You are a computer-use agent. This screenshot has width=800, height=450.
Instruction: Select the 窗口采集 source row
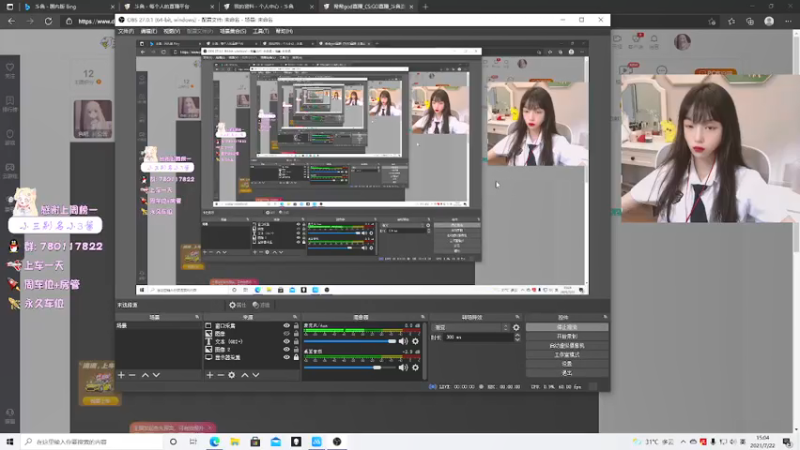[x=251, y=326]
